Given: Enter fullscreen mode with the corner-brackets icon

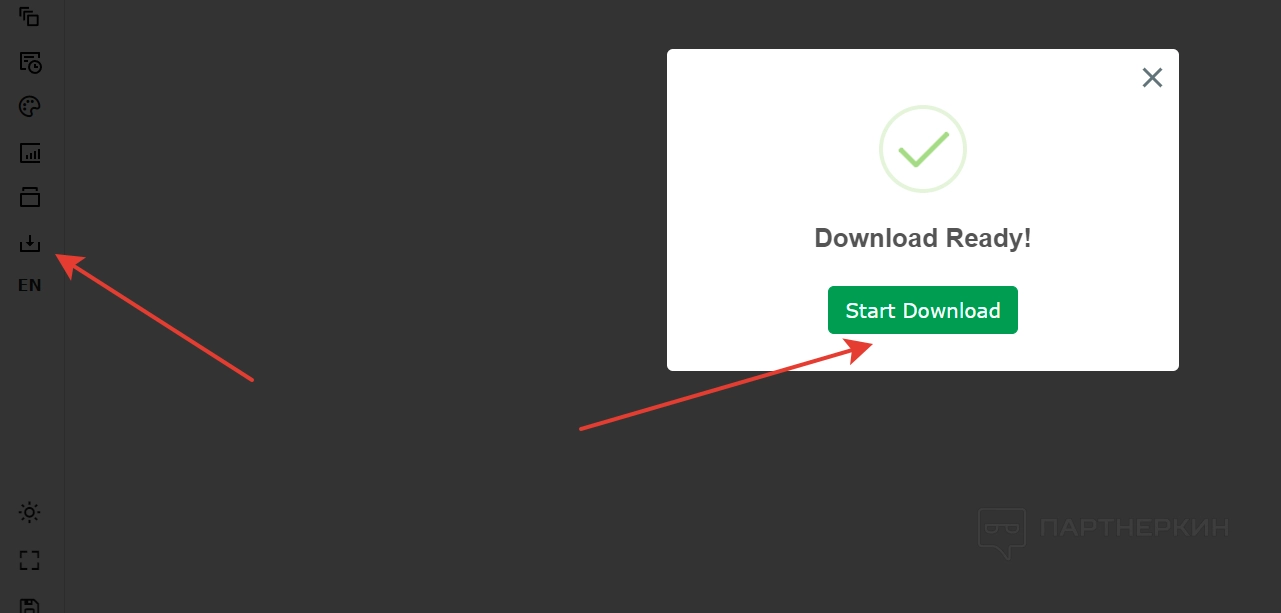Looking at the screenshot, I should (x=30, y=560).
